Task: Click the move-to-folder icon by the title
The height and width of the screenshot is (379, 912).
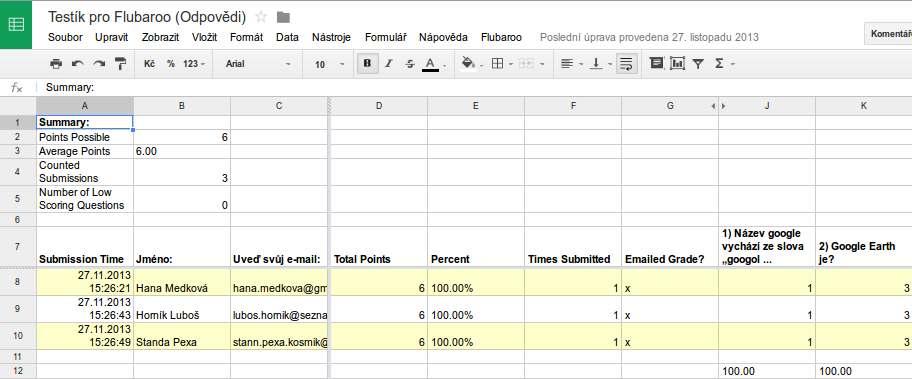Action: click(x=283, y=16)
